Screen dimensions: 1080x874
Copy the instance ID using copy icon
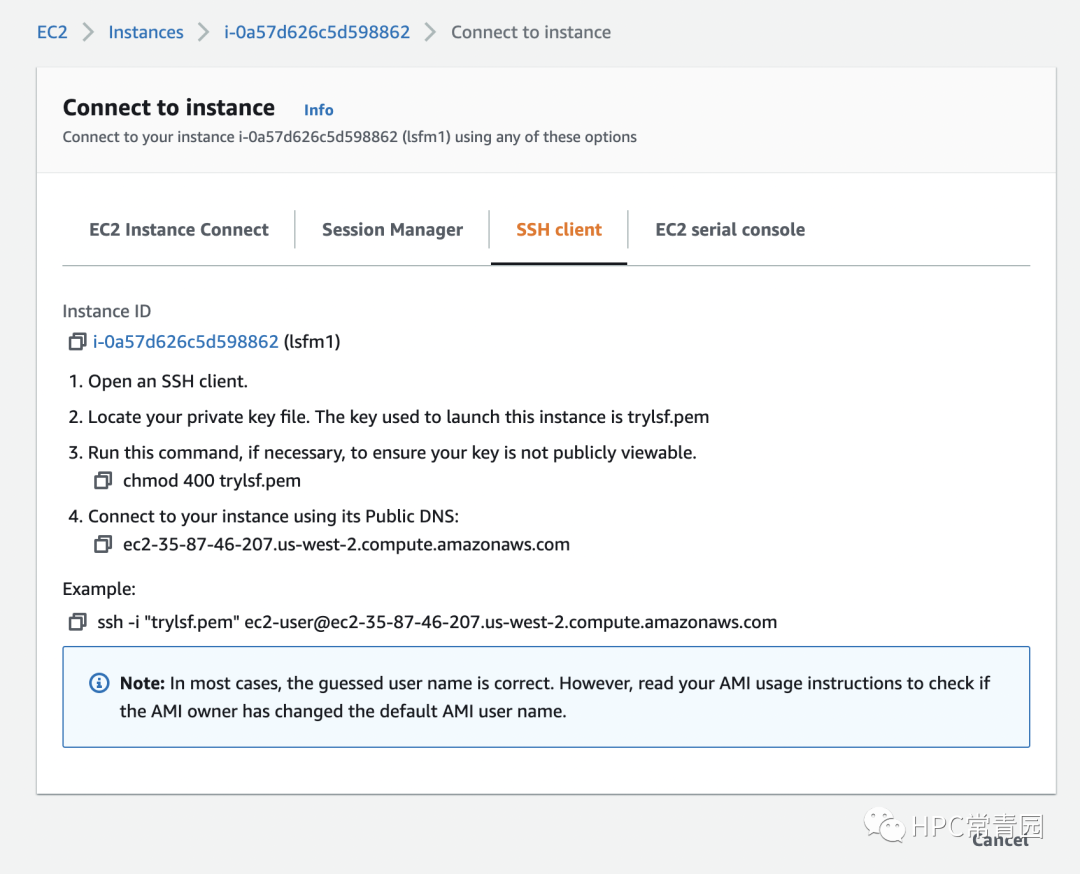[x=77, y=342]
